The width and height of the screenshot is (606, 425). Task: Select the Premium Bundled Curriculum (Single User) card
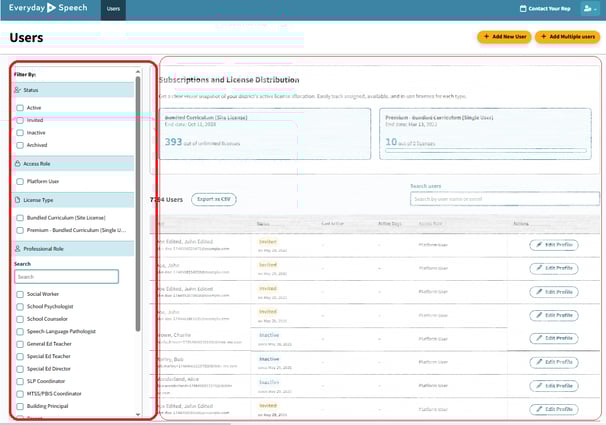coord(485,134)
